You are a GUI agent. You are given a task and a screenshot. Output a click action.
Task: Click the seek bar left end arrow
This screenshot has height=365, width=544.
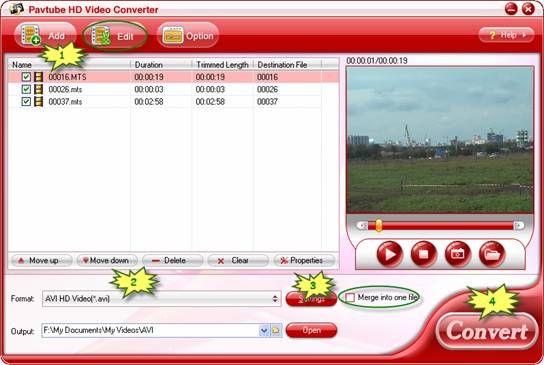362,226
